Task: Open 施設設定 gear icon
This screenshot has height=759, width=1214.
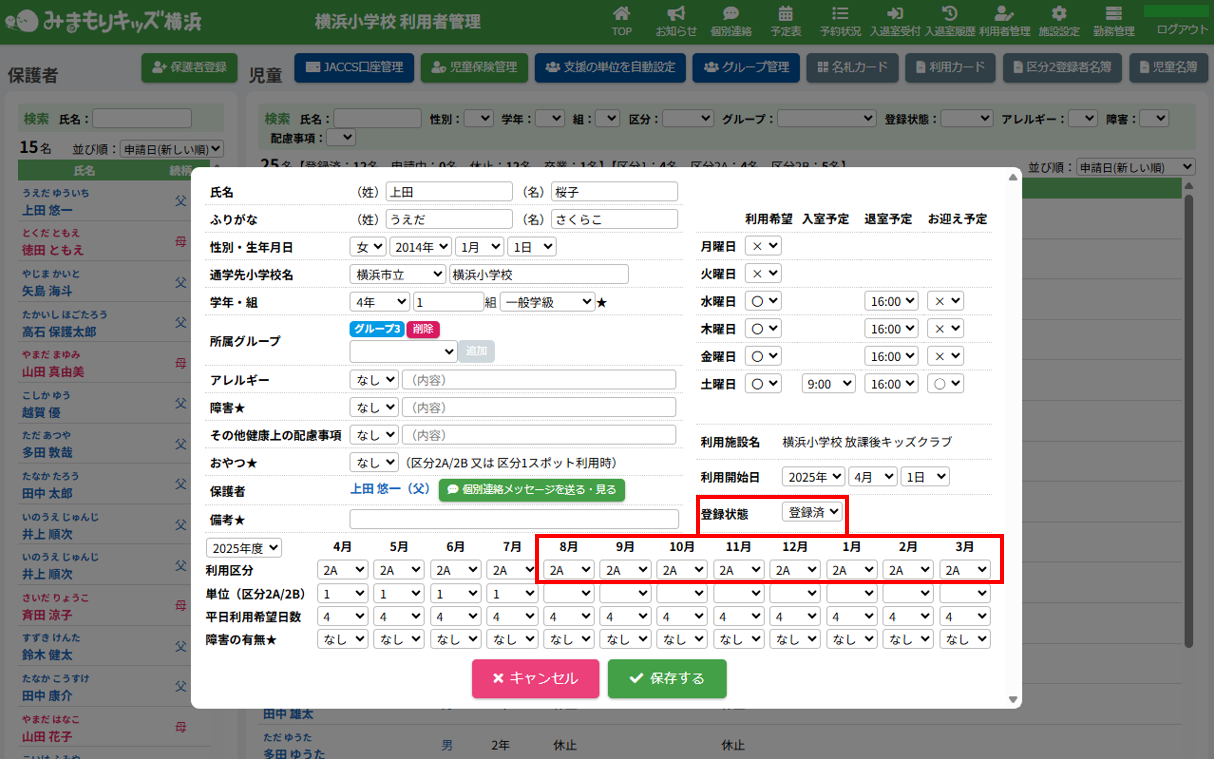Action: [1059, 14]
